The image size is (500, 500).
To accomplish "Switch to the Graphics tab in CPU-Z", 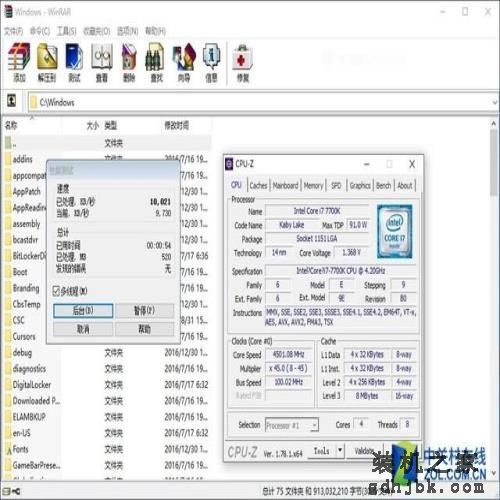I will click(360, 185).
